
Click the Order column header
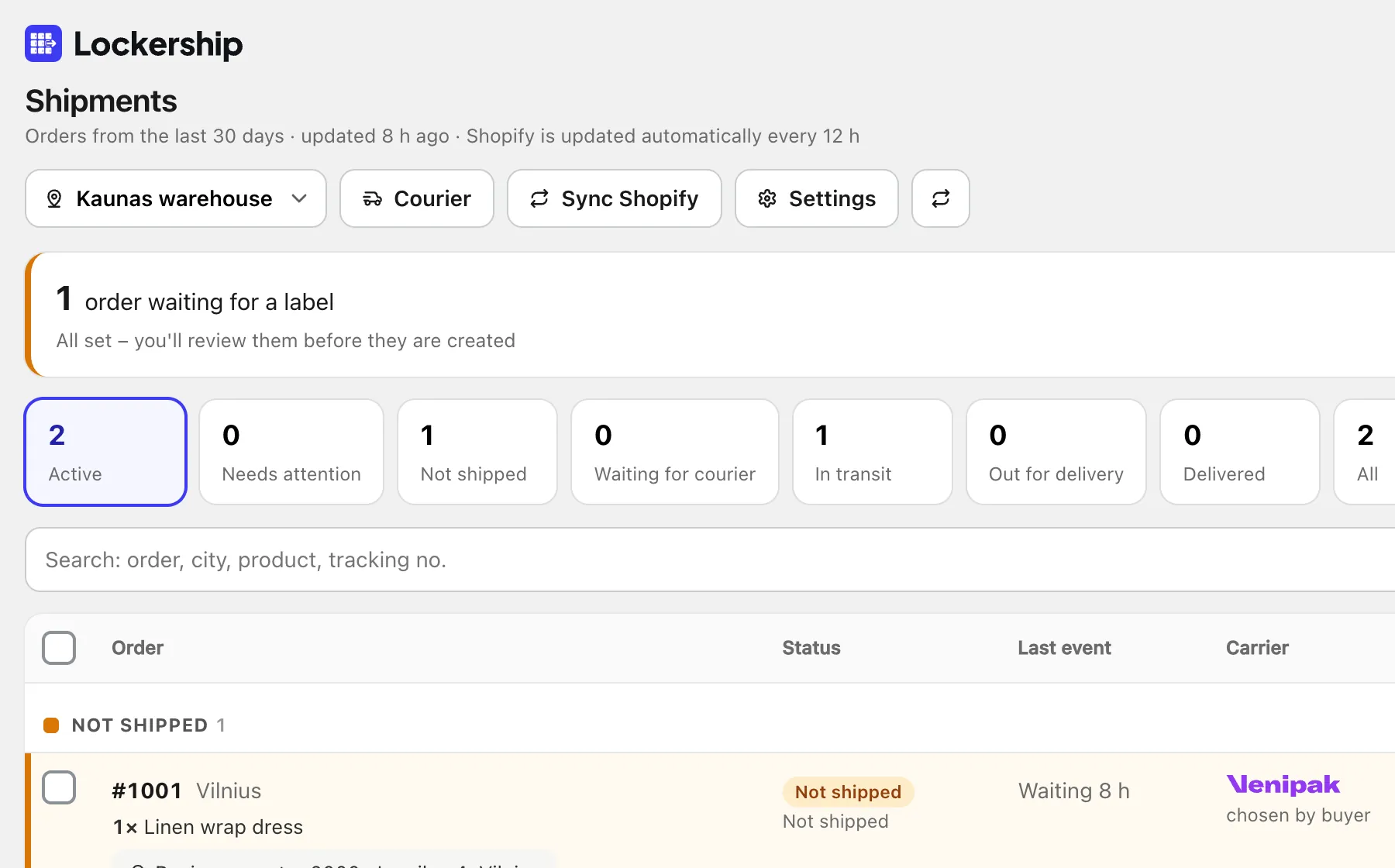[138, 648]
